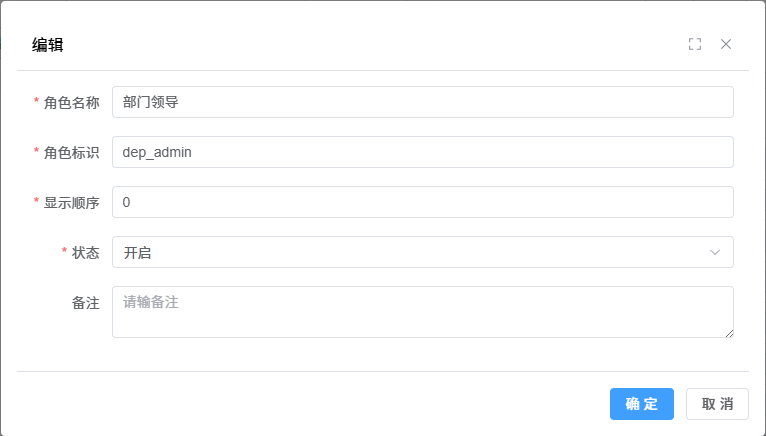
Task: Click the red asterisk beside 显示顺序
Action: pos(37,202)
